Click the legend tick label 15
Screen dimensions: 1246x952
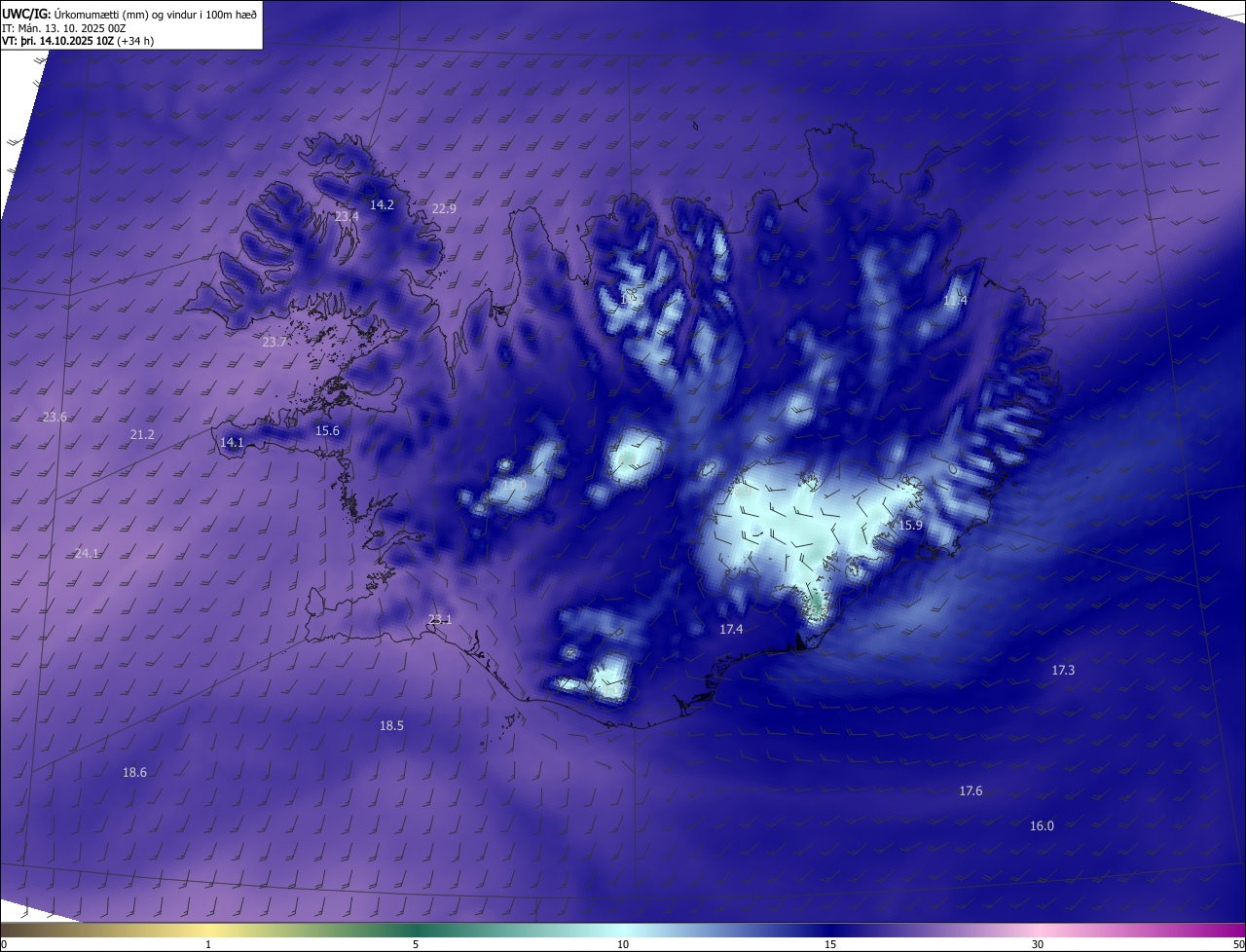click(830, 944)
